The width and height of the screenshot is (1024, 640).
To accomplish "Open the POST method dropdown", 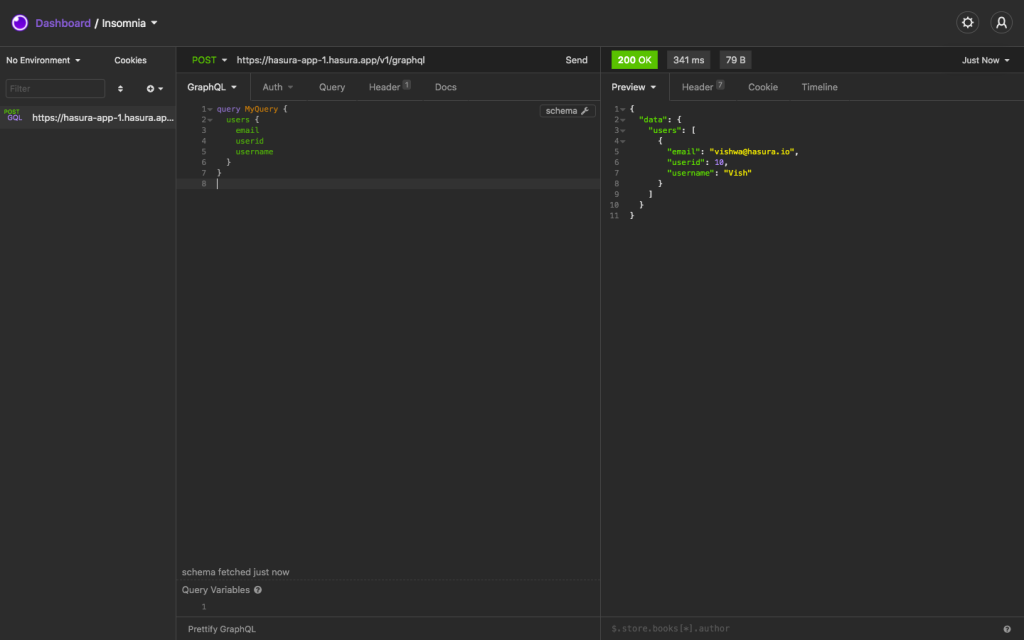I will tap(209, 60).
